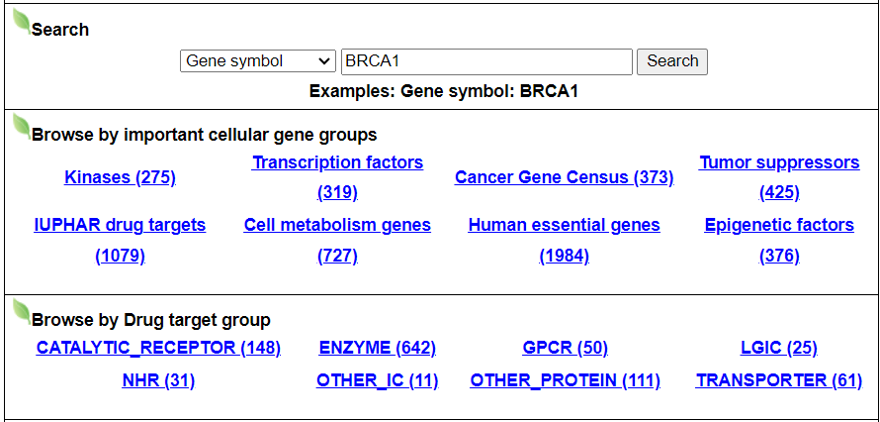Image resolution: width=880 pixels, height=422 pixels.
Task: Open the LGIC (25) link
Action: tap(779, 348)
